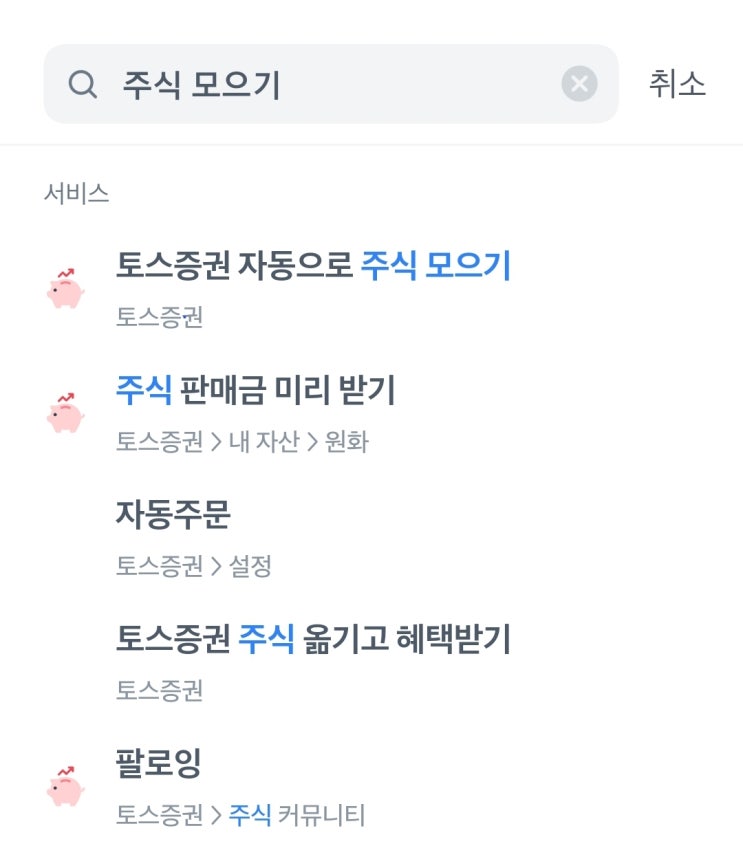Click 토스증권 subtitle under 옮기고 혜택받기
The width and height of the screenshot is (743, 848).
(159, 690)
